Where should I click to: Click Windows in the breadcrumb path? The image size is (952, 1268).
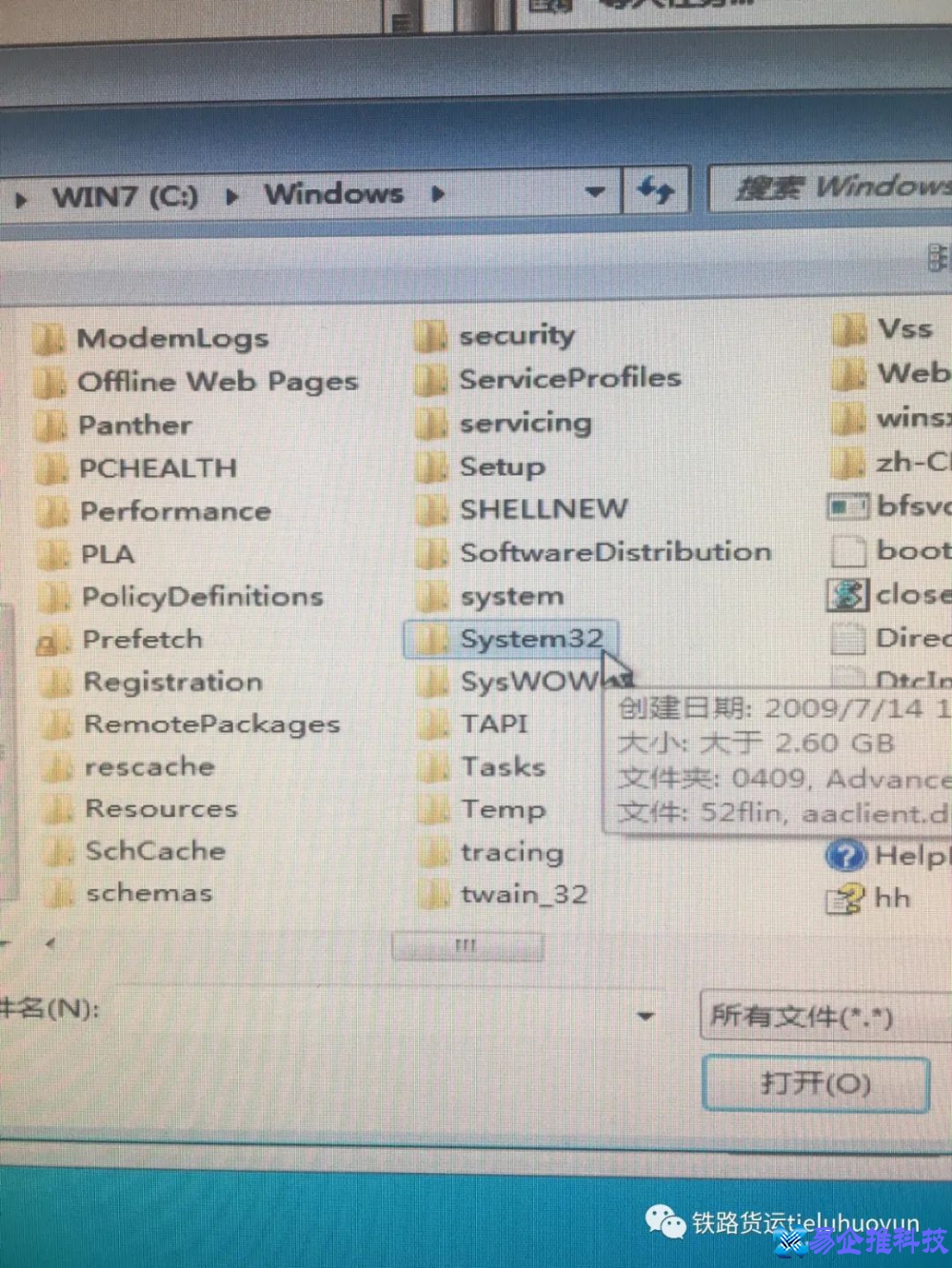tap(333, 193)
